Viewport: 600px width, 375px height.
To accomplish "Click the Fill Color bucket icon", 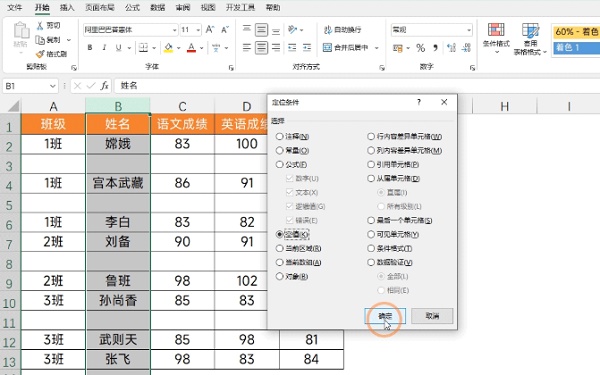I will [x=168, y=47].
